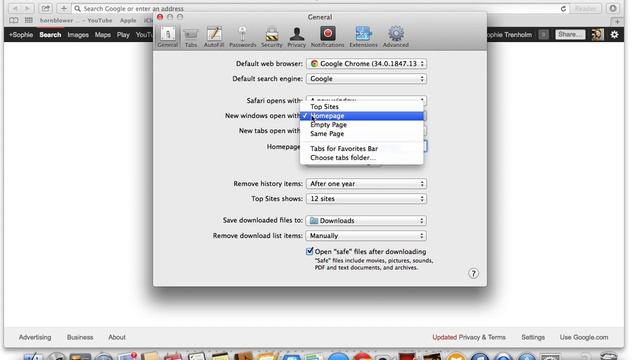This screenshot has height=360, width=640.
Task: Choose Tabs for Favorites Bar option
Action: [362, 149]
